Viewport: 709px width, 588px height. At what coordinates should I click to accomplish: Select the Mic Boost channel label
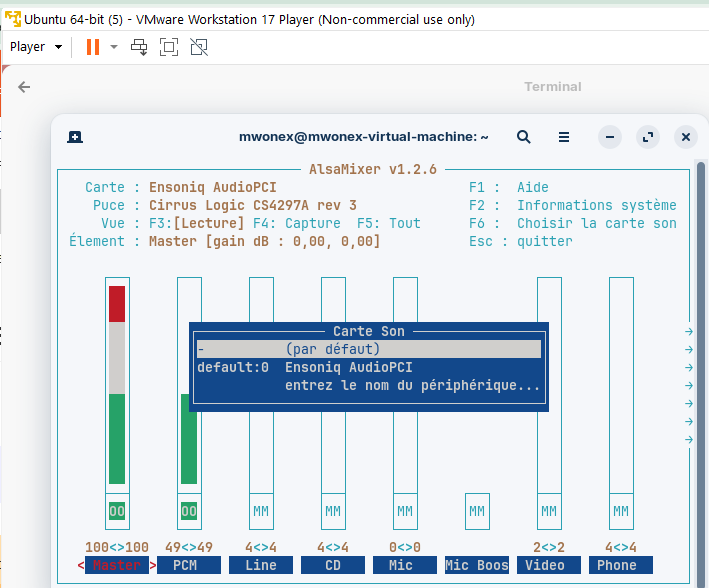(x=477, y=565)
